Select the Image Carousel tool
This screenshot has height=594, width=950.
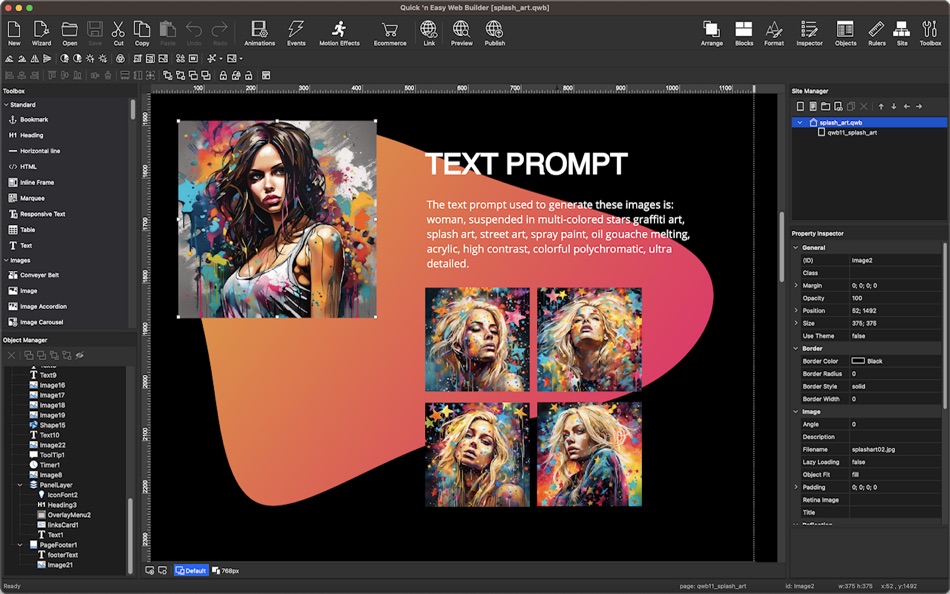pyautogui.click(x=35, y=322)
